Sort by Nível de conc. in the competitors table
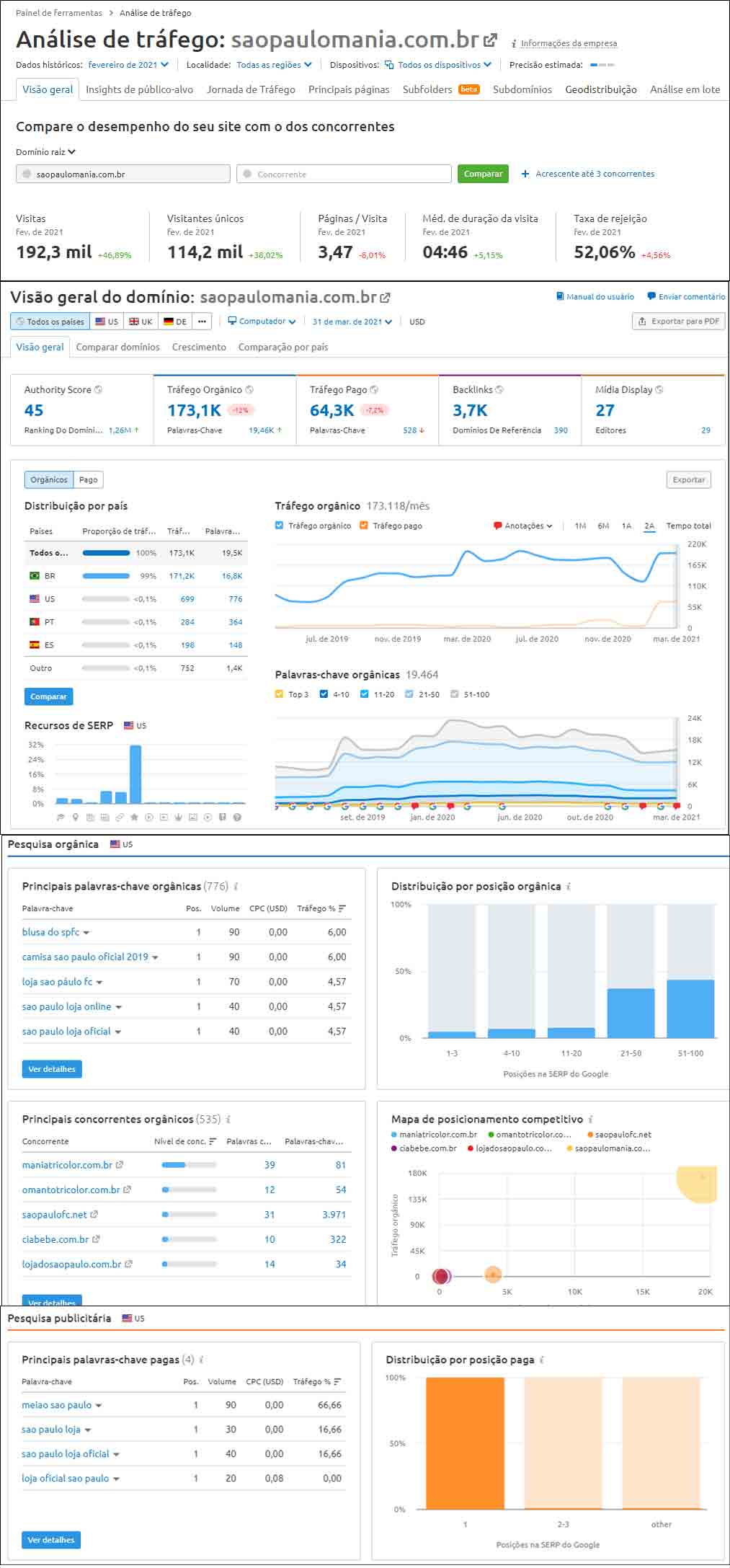The image size is (730, 1568). [x=185, y=1142]
